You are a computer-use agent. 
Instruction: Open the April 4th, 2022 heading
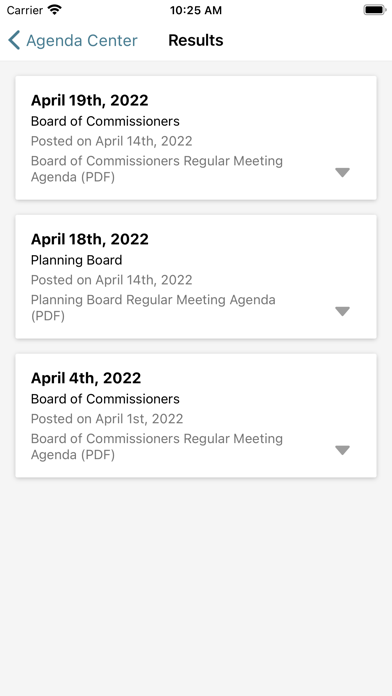coord(86,378)
